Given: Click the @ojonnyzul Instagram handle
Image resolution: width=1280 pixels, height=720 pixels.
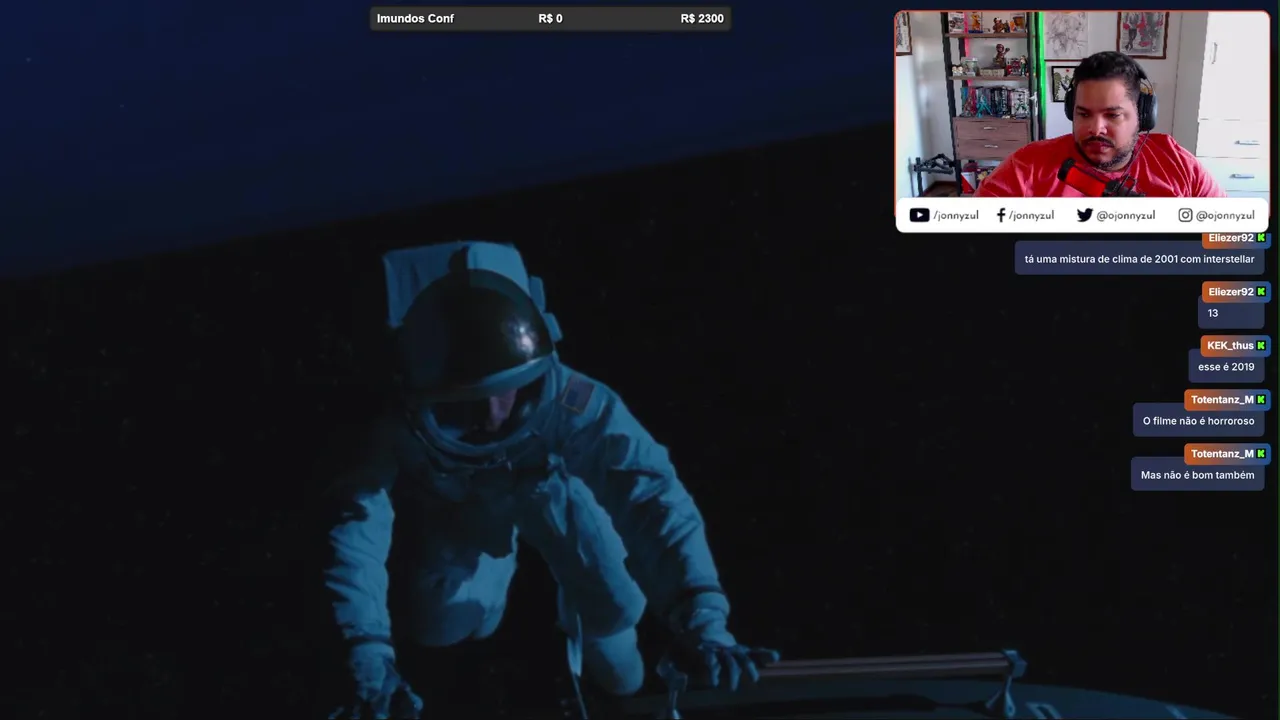Looking at the screenshot, I should pyautogui.click(x=1225, y=215).
